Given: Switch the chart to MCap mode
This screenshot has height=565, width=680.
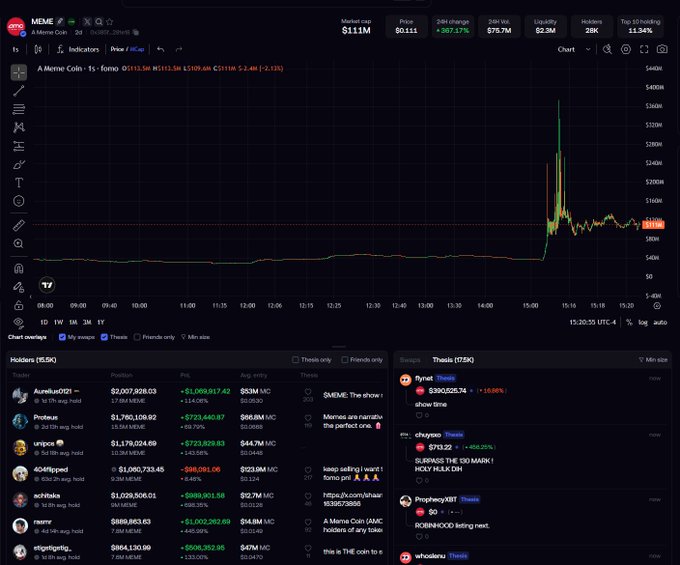Looking at the screenshot, I should [137, 49].
